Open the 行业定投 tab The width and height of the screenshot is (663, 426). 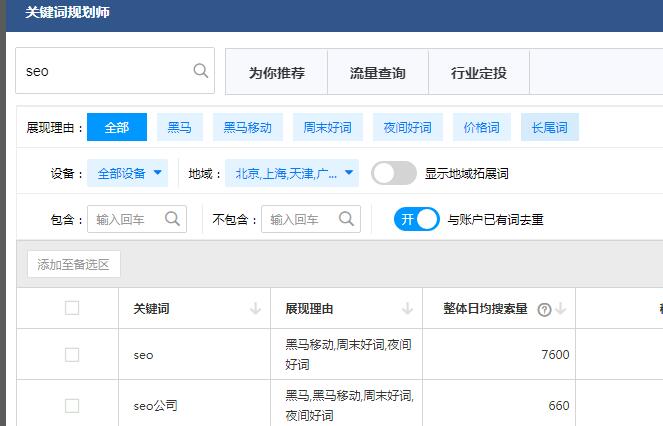point(478,73)
